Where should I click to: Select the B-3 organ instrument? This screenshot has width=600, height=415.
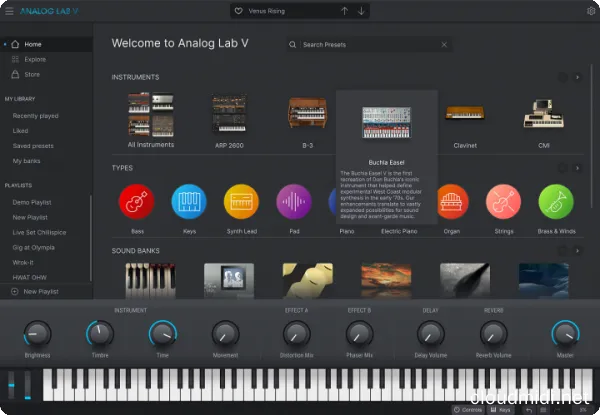click(x=308, y=113)
